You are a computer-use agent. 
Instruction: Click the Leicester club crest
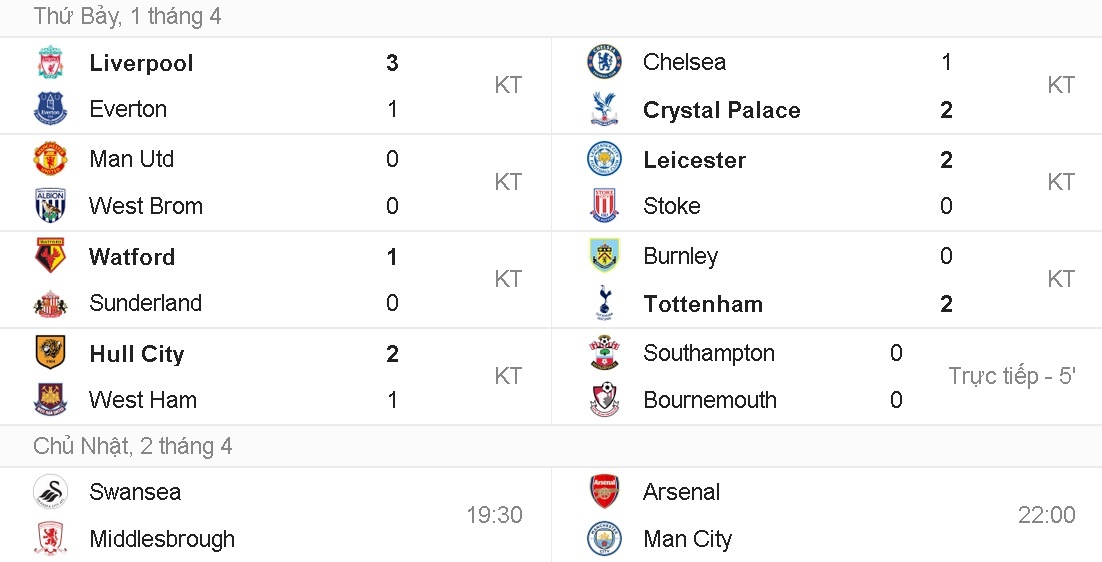click(604, 160)
